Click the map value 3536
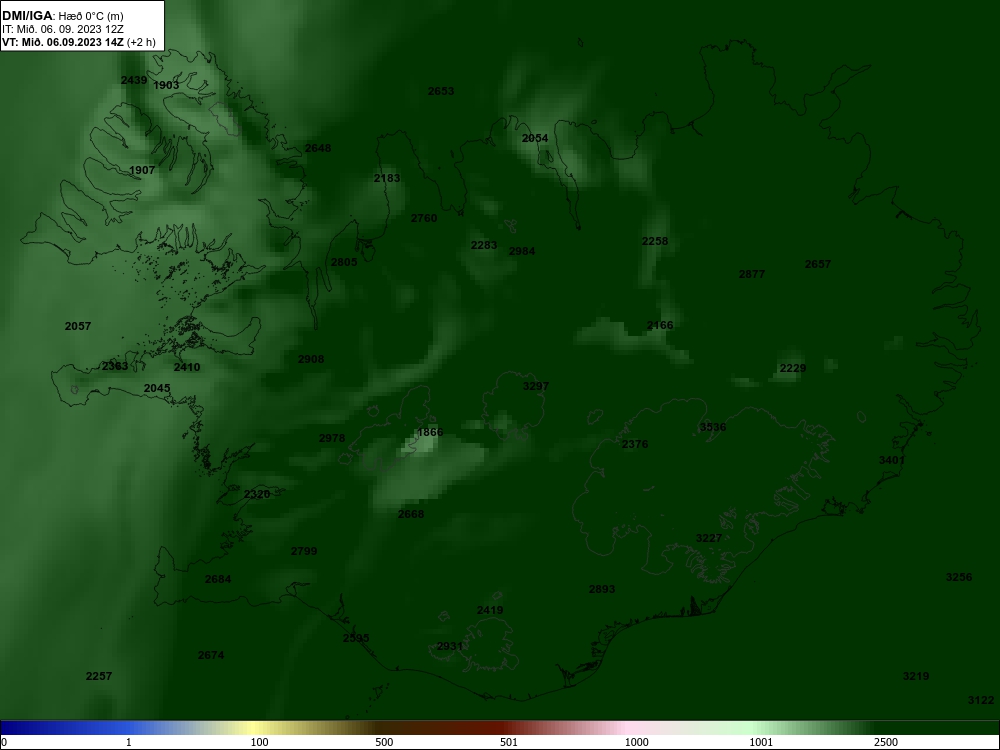This screenshot has height=750, width=1000. pyautogui.click(x=713, y=427)
